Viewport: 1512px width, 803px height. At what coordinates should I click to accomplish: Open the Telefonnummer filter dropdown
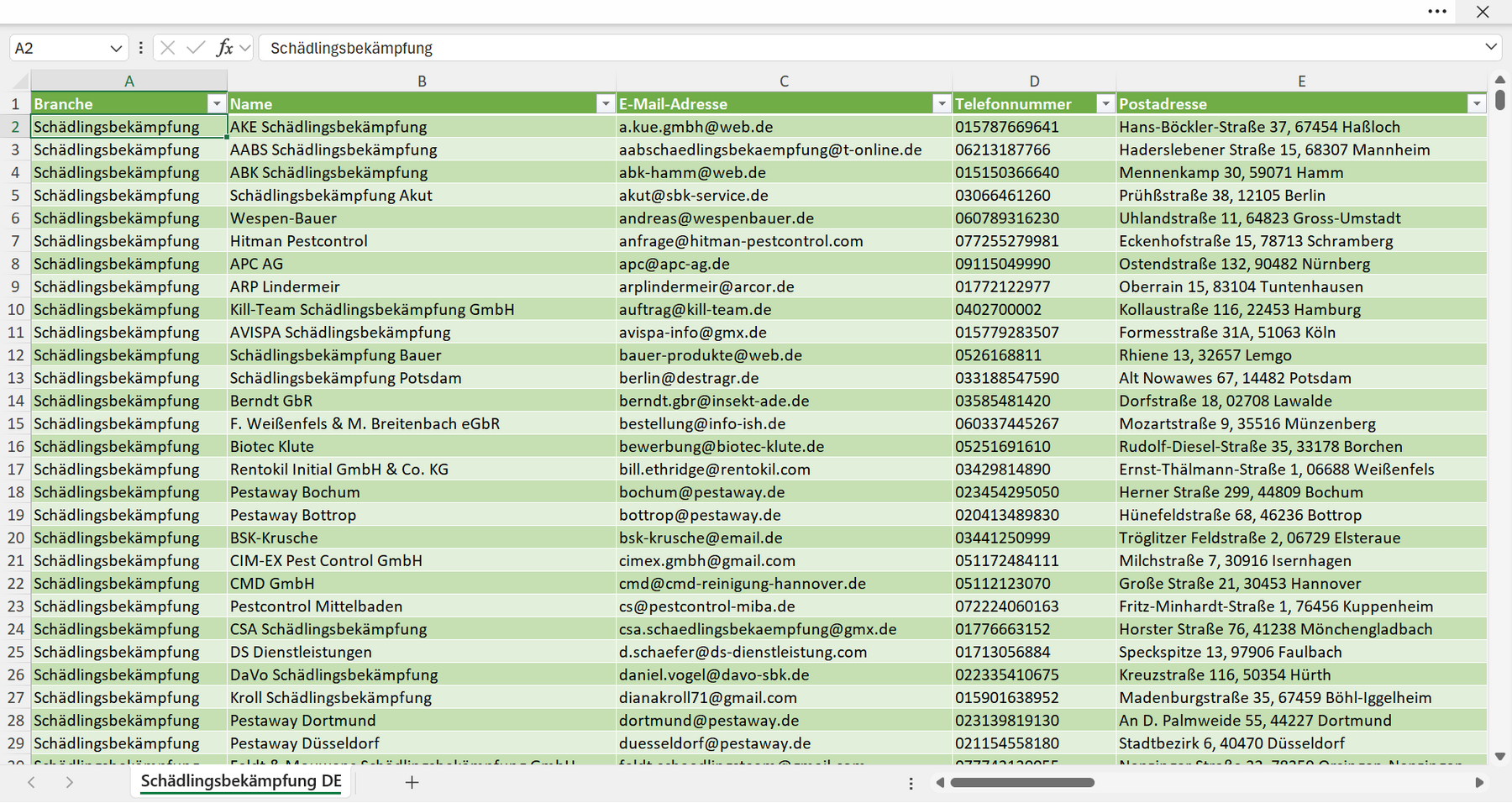[1105, 103]
